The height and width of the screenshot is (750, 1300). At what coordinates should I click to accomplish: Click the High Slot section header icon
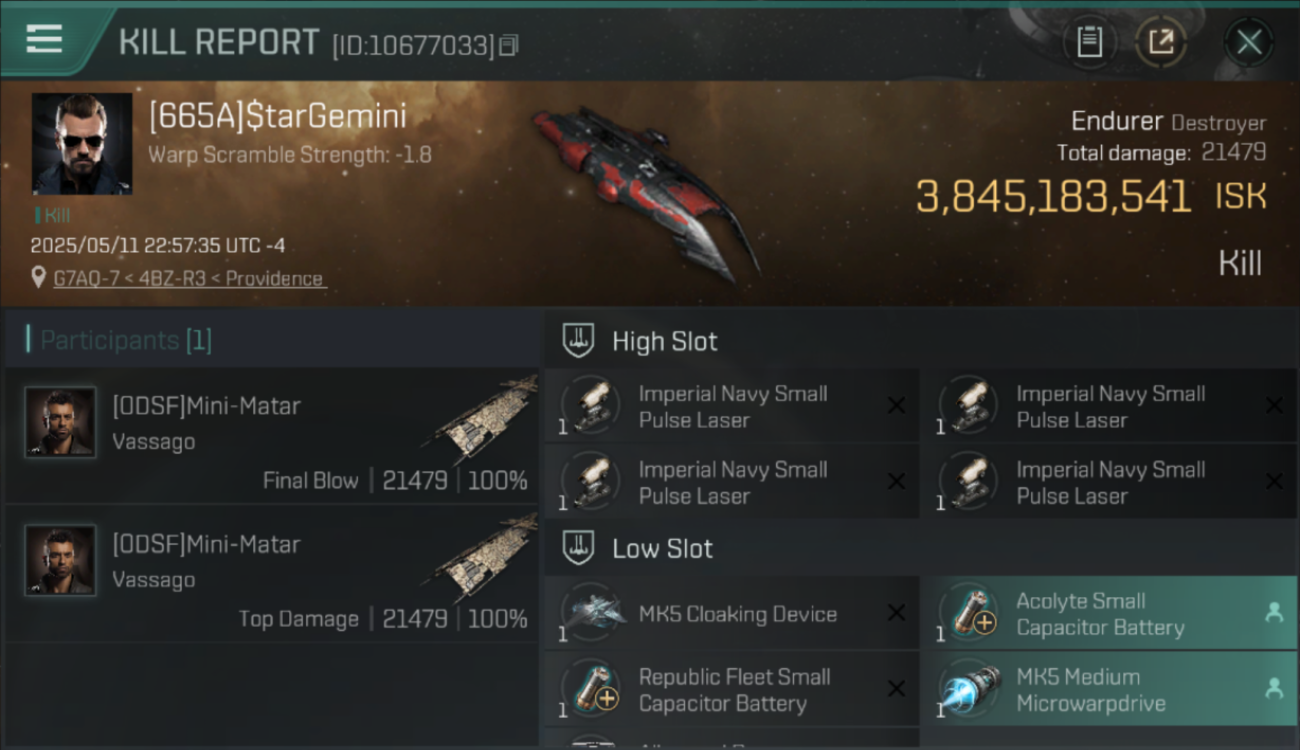(x=579, y=340)
